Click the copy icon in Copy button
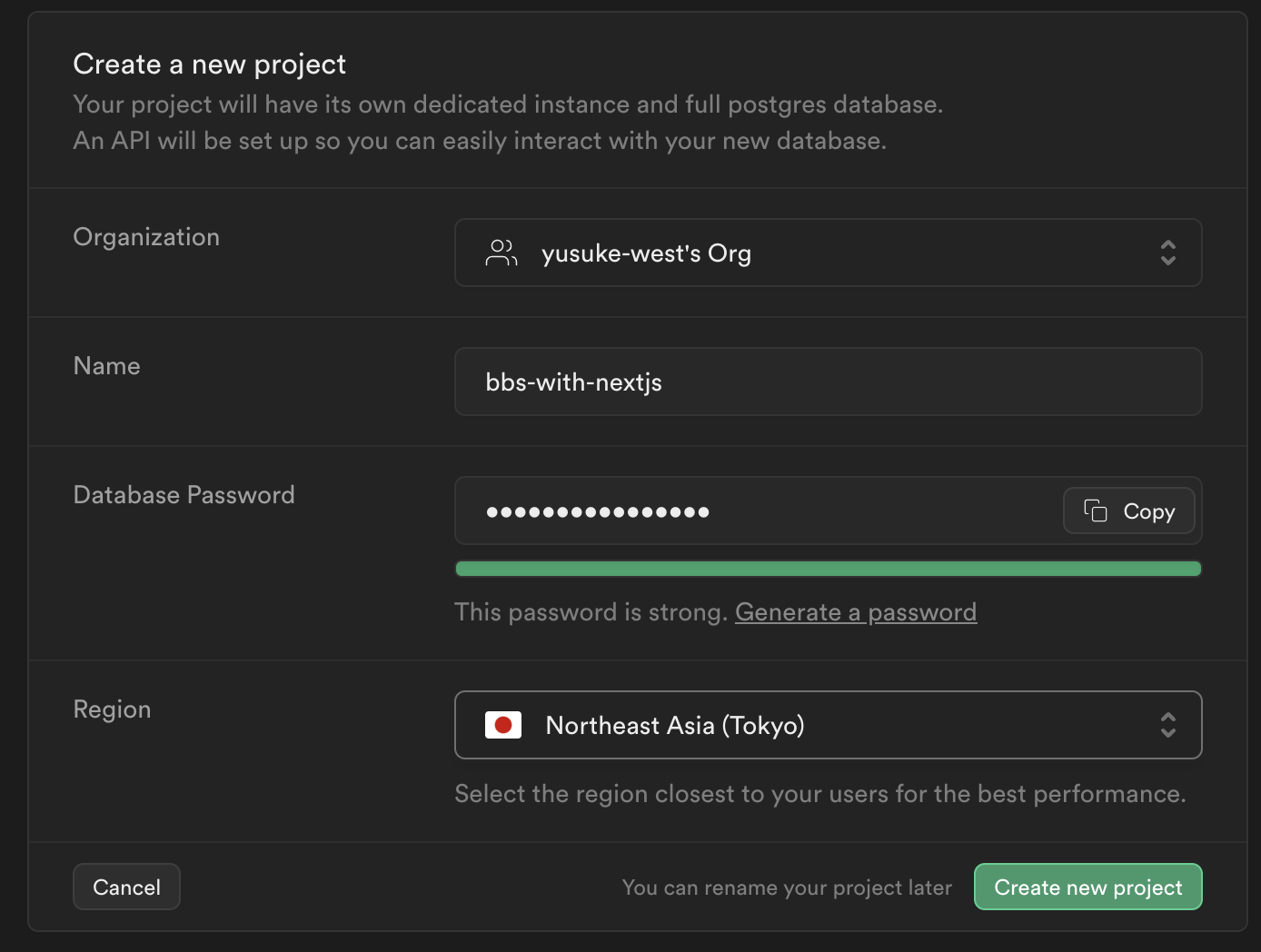The height and width of the screenshot is (952, 1261). tap(1096, 511)
